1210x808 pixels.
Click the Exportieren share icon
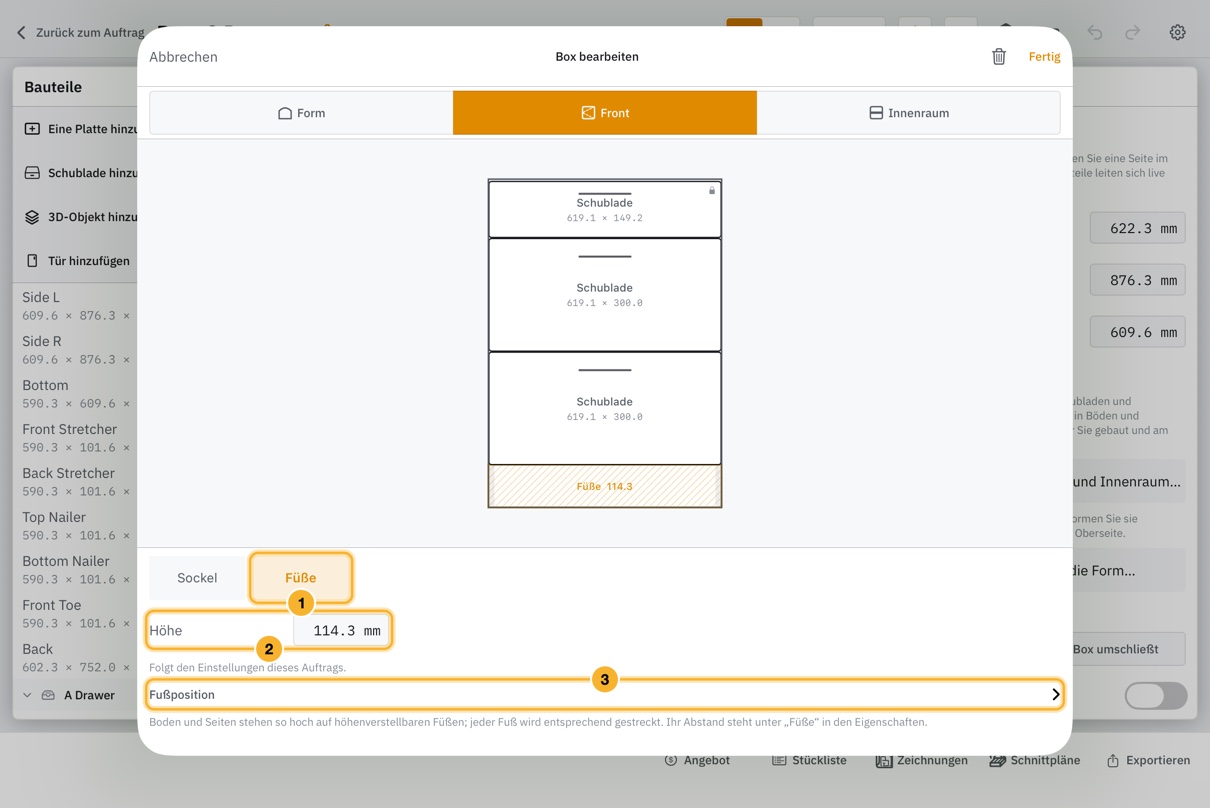[1112, 760]
